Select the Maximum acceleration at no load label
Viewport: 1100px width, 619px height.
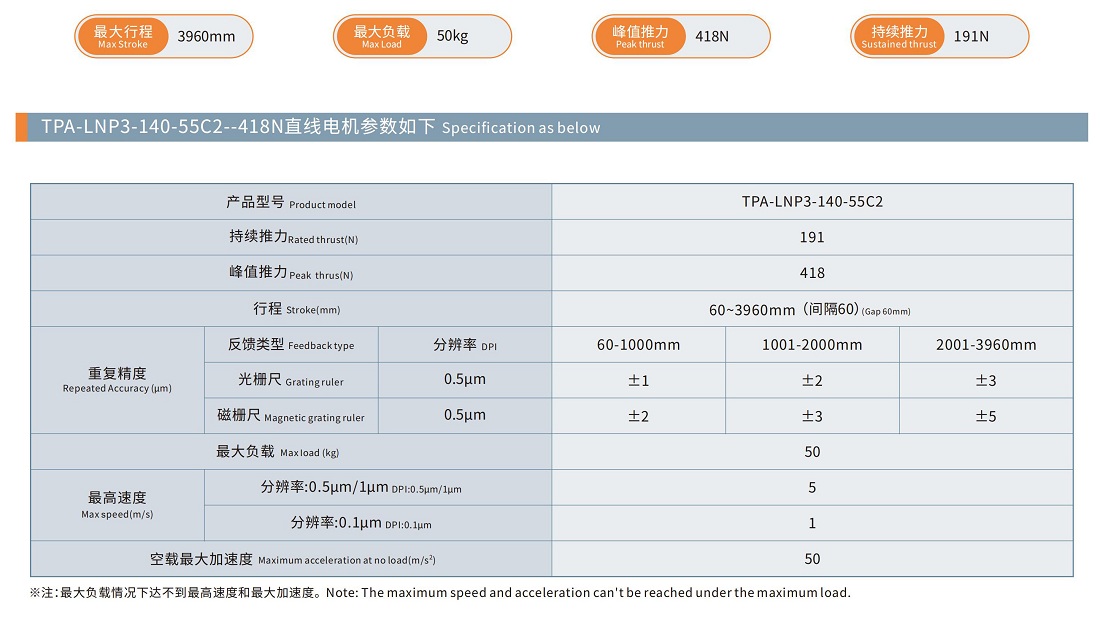tap(291, 559)
